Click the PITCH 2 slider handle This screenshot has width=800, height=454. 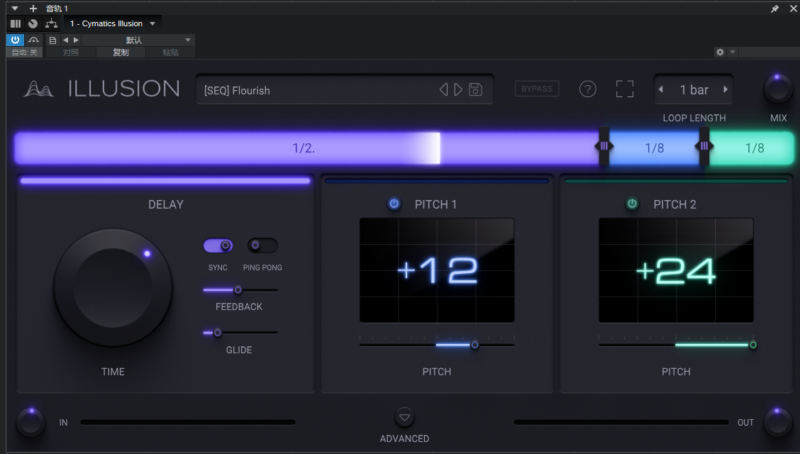pos(753,345)
